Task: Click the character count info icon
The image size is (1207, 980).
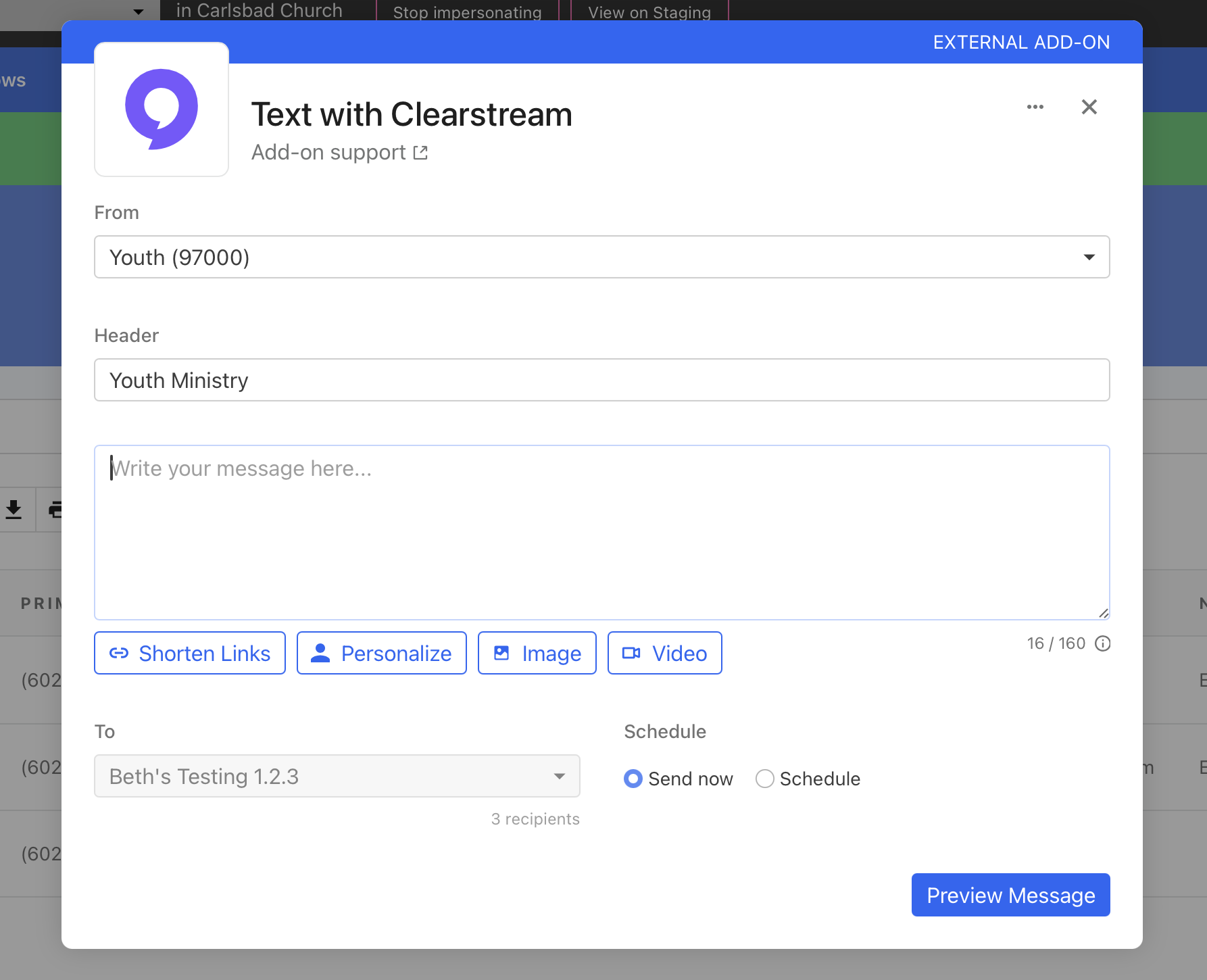Action: (x=1102, y=643)
